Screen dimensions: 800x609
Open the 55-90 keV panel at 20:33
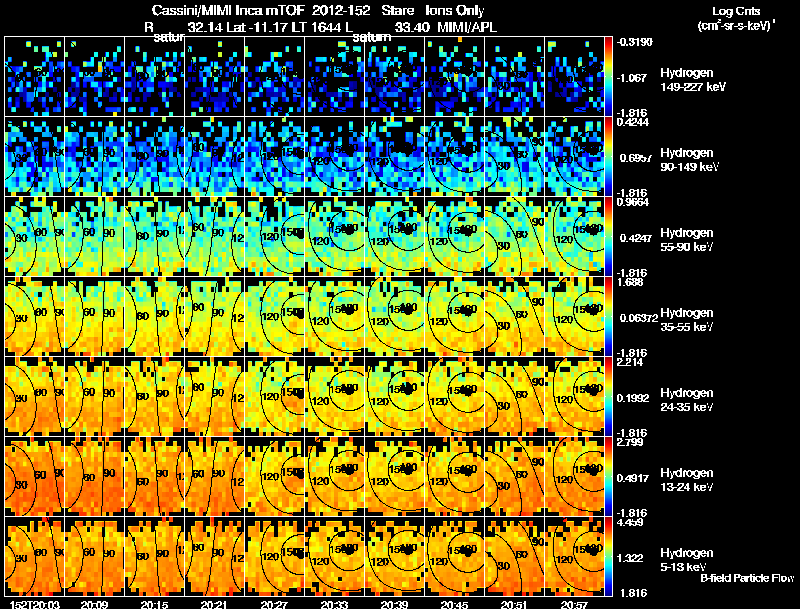335,237
